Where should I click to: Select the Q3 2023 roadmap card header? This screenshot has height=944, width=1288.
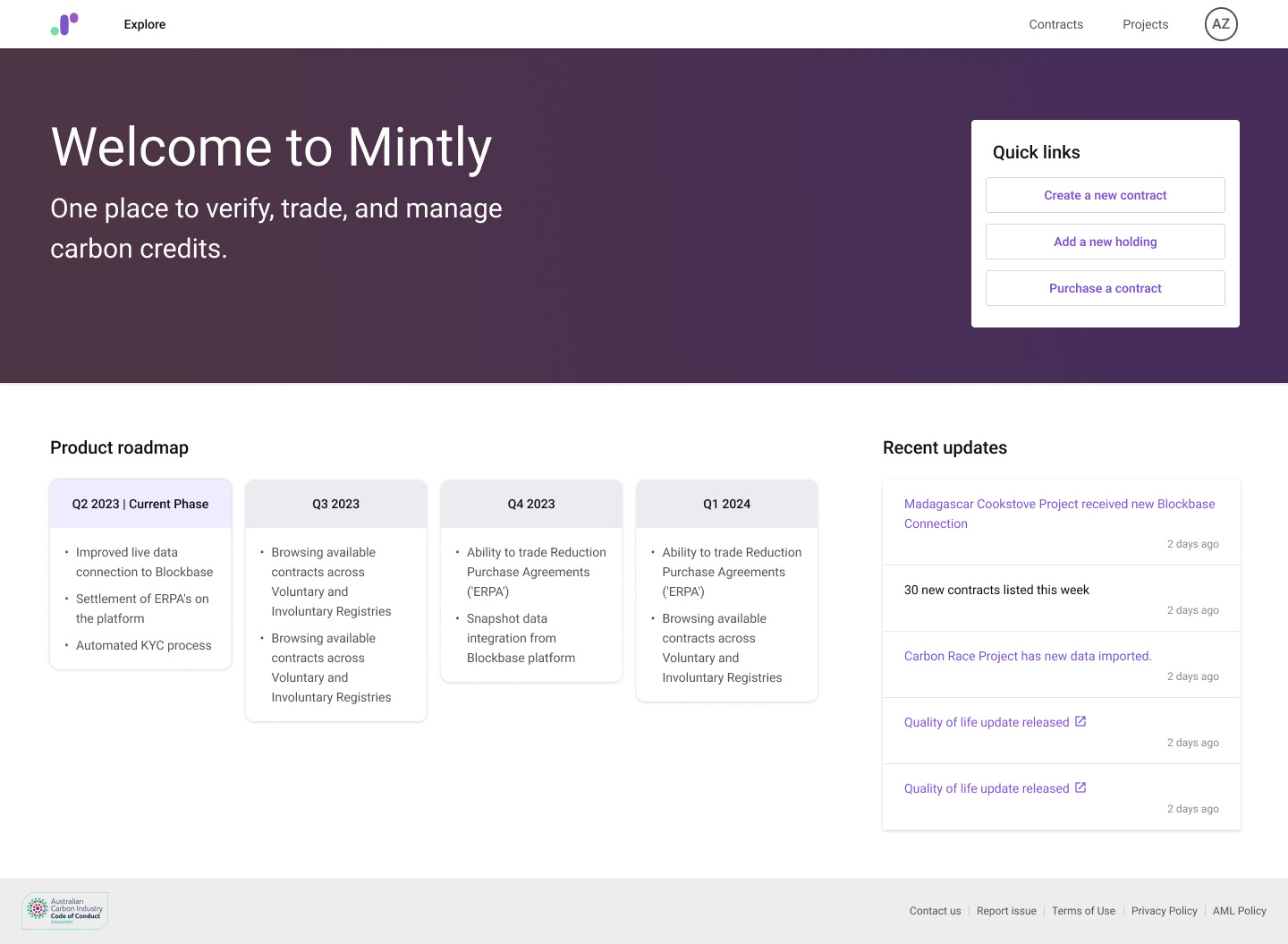(x=335, y=504)
